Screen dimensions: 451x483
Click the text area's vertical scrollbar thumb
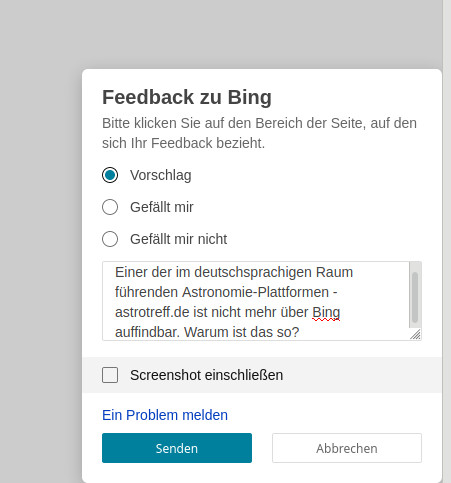click(415, 297)
